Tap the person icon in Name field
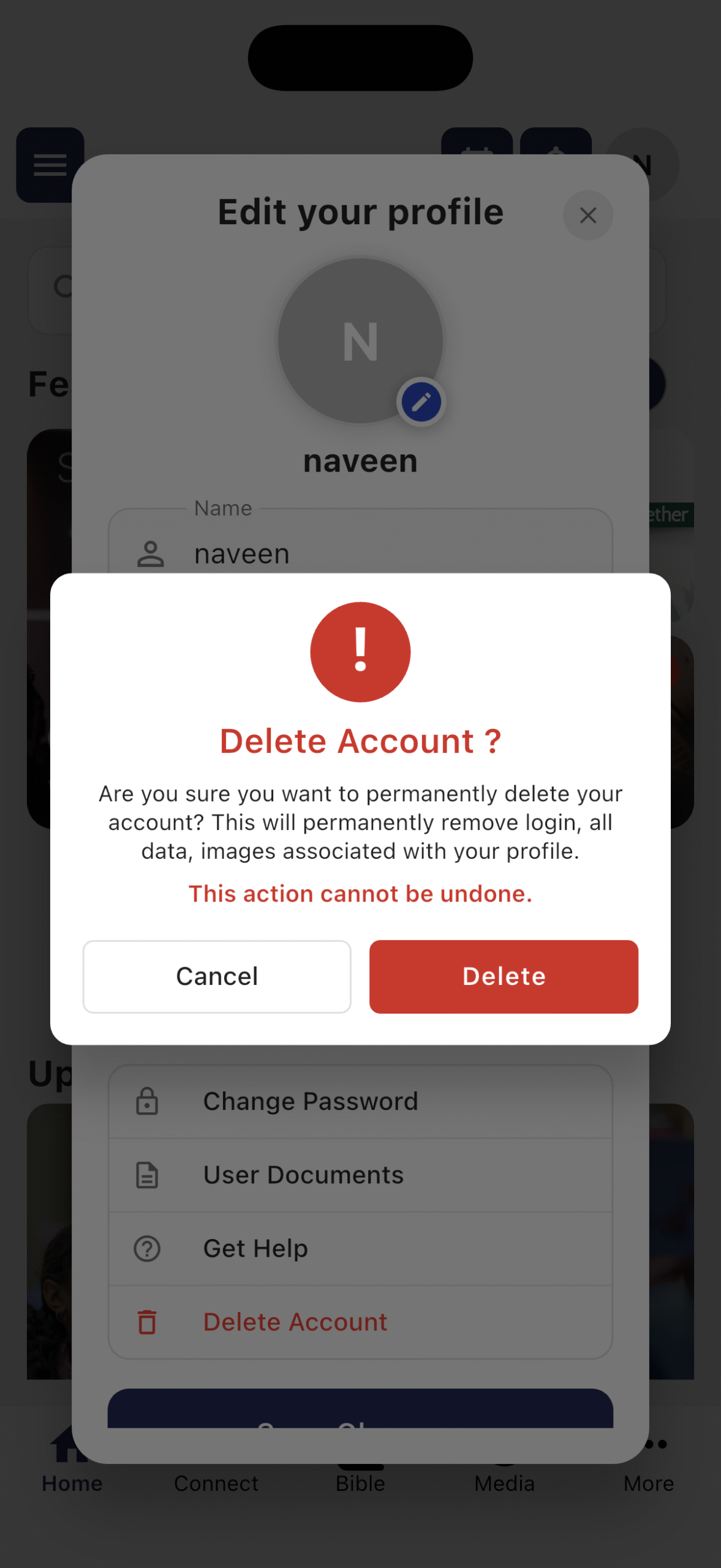 [x=150, y=554]
